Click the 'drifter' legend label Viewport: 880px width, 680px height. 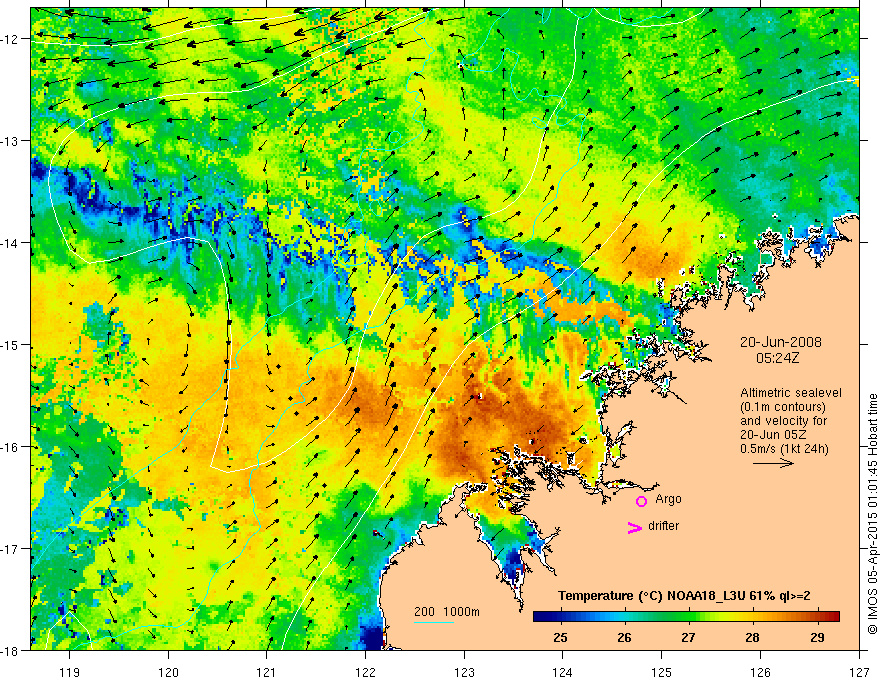click(663, 526)
